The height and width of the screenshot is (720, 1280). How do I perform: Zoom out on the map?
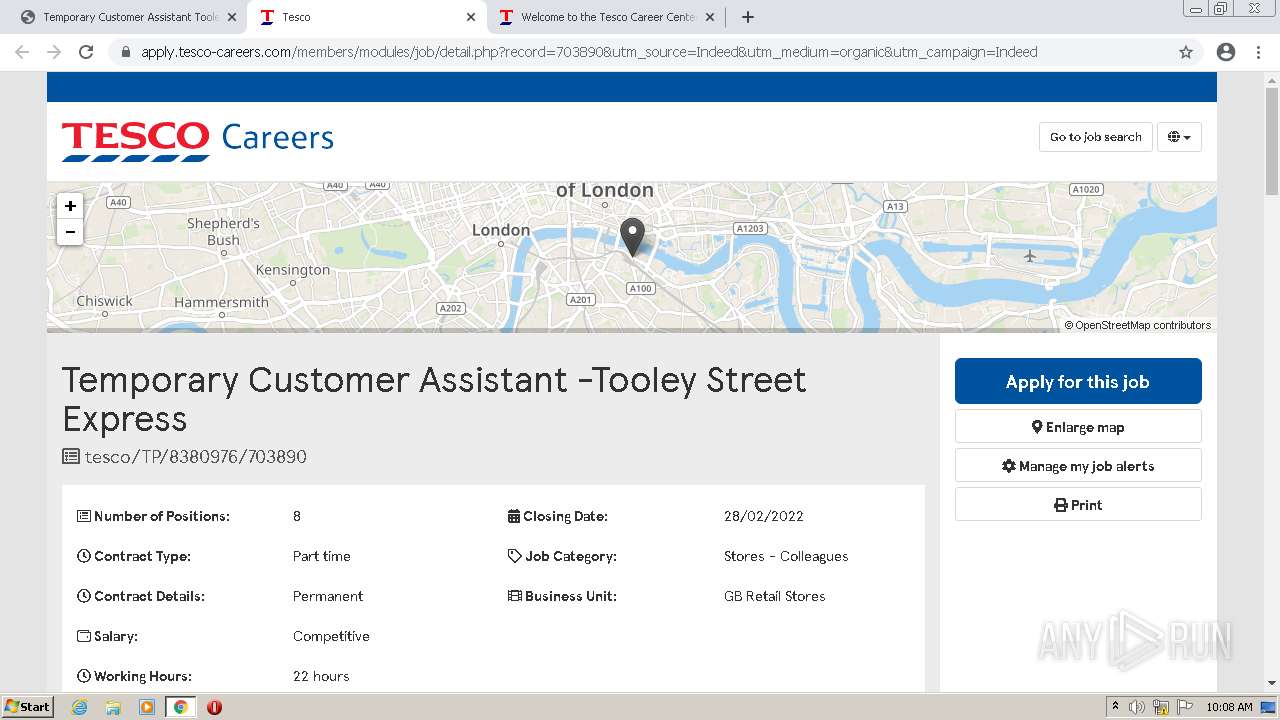click(70, 232)
